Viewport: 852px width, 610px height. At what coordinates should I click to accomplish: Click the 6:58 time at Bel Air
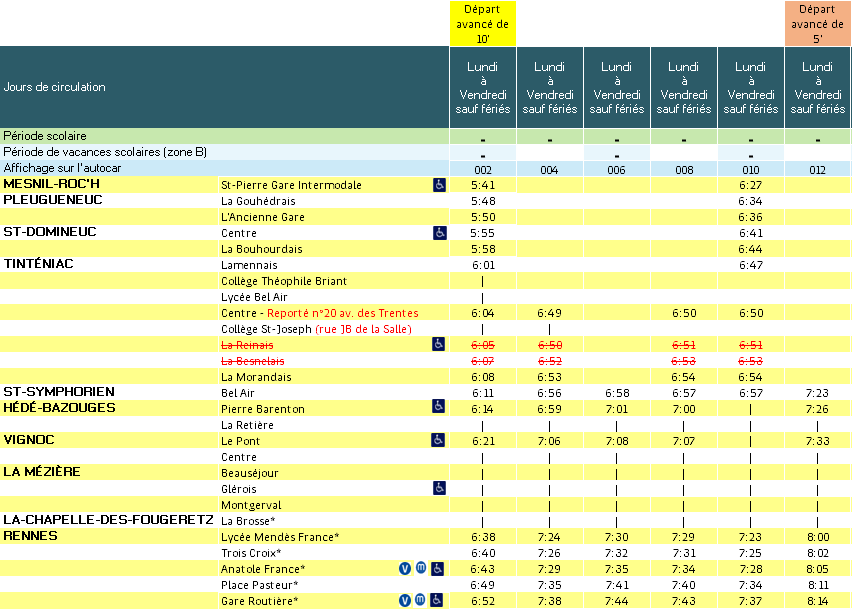(616, 393)
